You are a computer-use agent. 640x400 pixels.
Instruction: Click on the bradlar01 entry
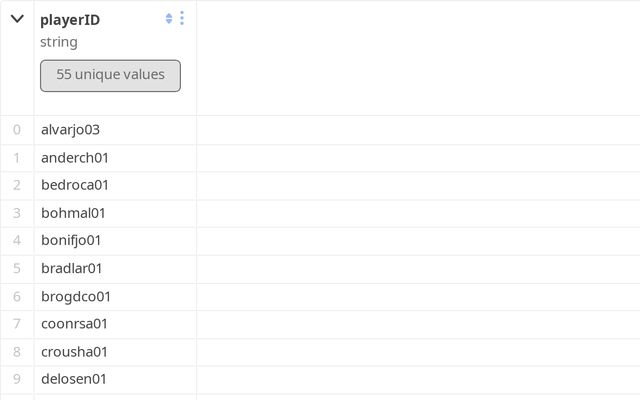click(x=72, y=268)
